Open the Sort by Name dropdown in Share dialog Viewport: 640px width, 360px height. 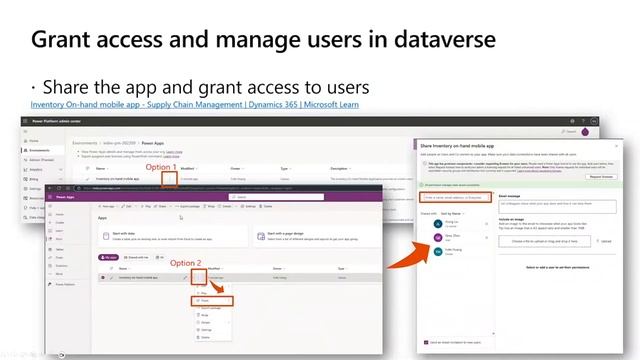(x=452, y=213)
